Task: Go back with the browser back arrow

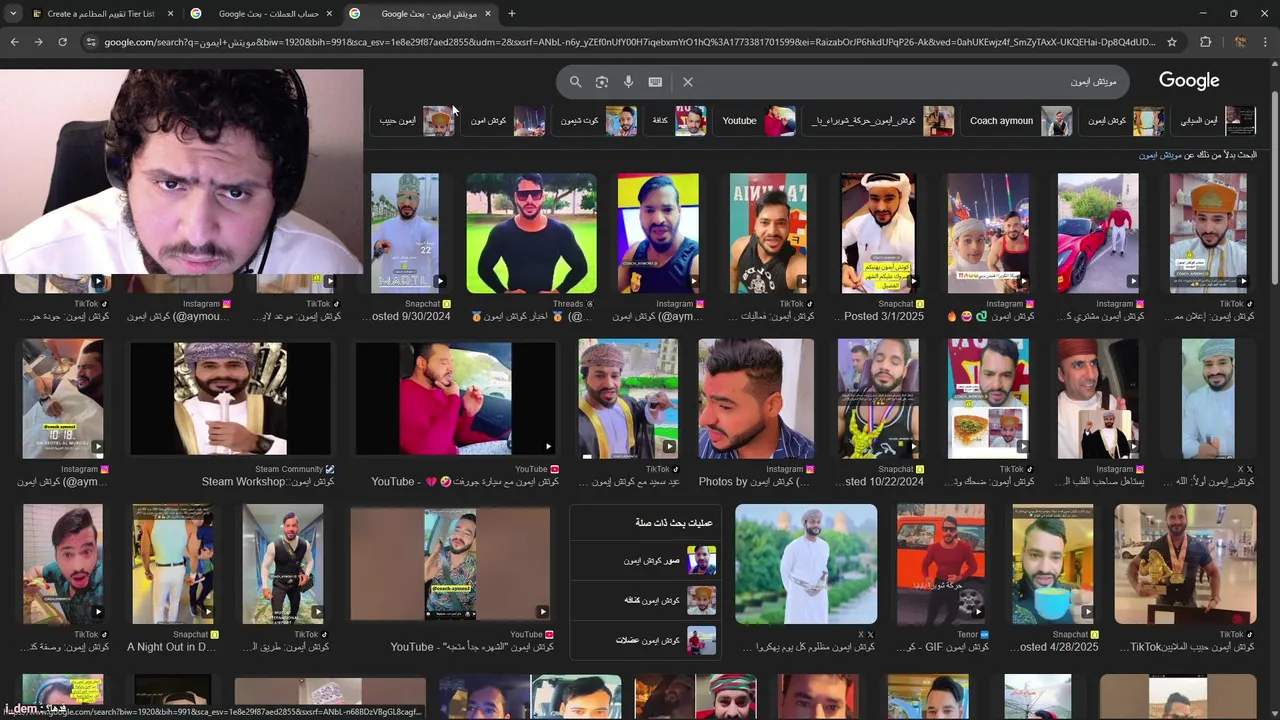Action: click(14, 42)
